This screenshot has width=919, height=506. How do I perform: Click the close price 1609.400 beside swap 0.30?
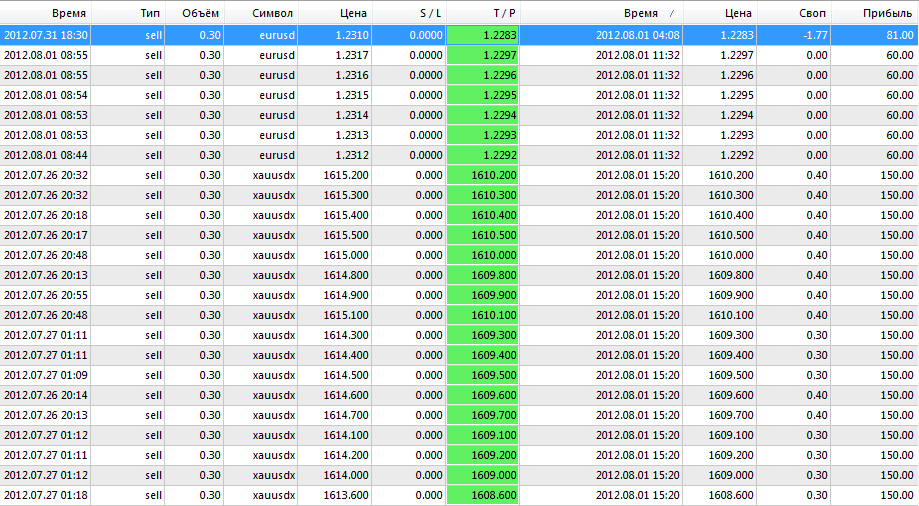[731, 355]
